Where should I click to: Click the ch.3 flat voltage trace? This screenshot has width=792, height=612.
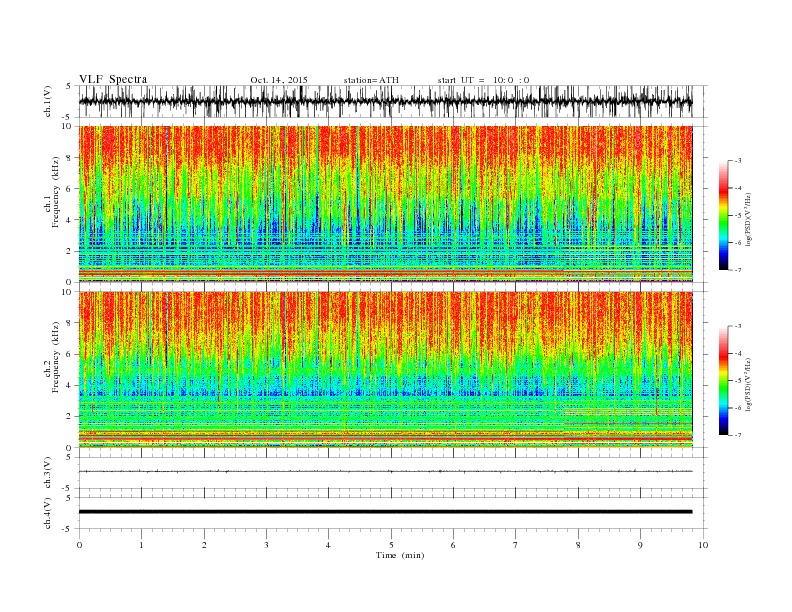(385, 471)
